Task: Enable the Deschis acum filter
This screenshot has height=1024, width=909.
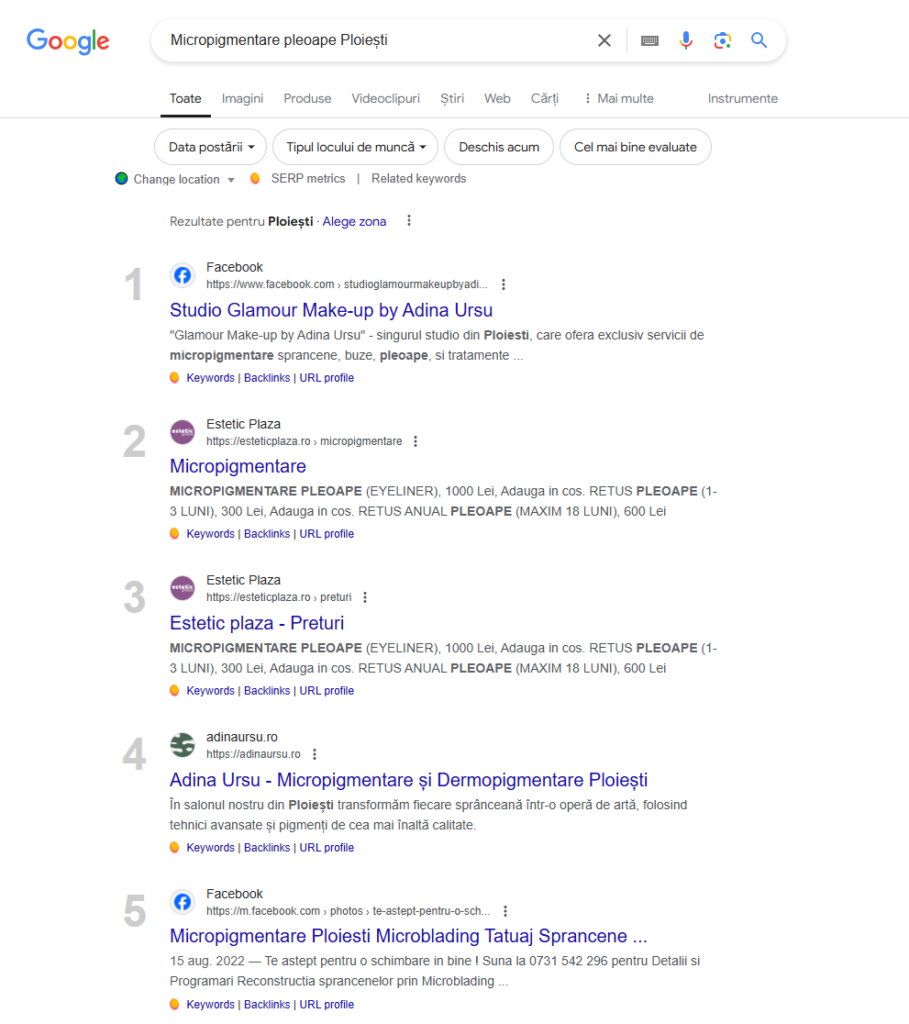Action: pos(498,146)
